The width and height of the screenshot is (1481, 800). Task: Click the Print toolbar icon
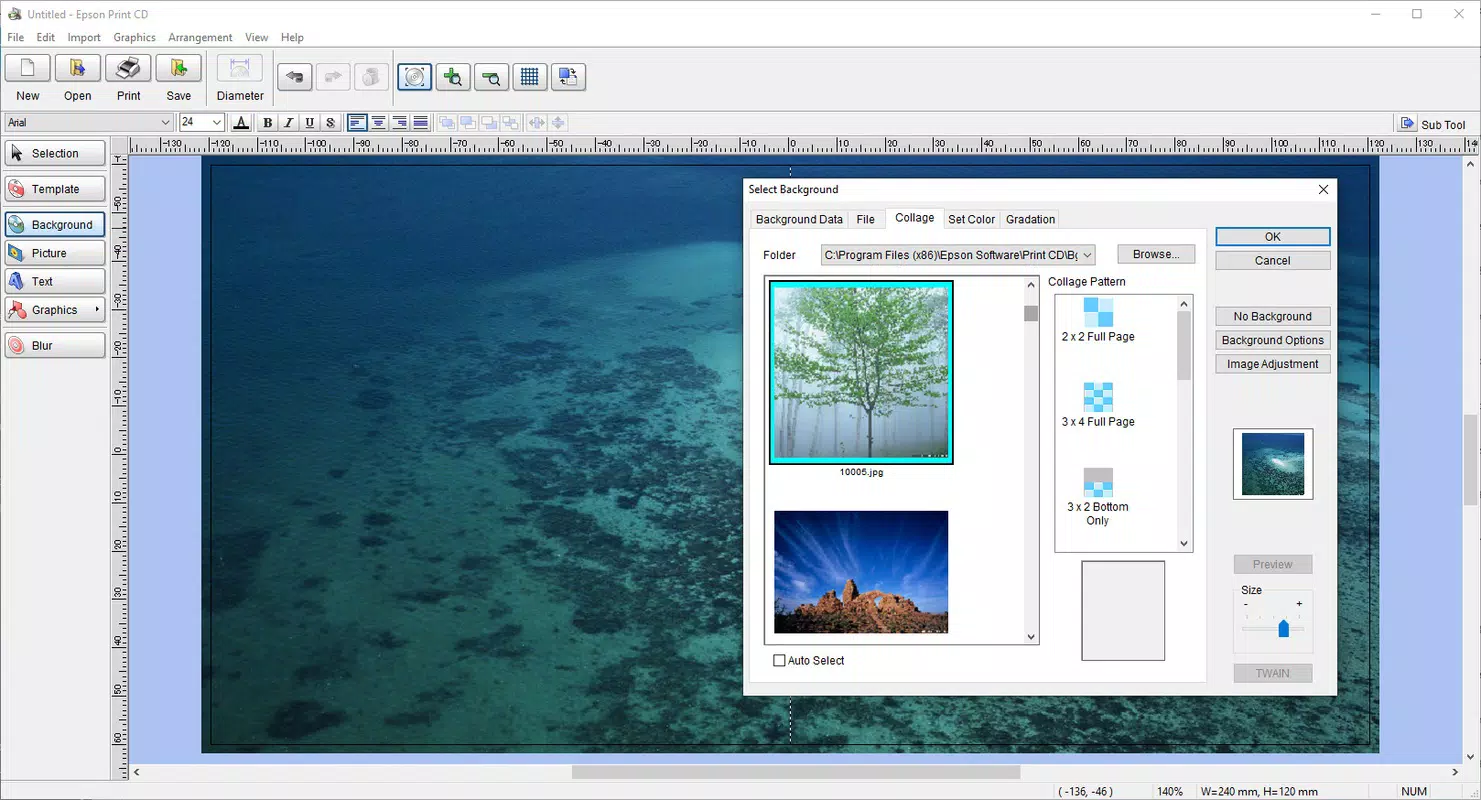[x=128, y=69]
